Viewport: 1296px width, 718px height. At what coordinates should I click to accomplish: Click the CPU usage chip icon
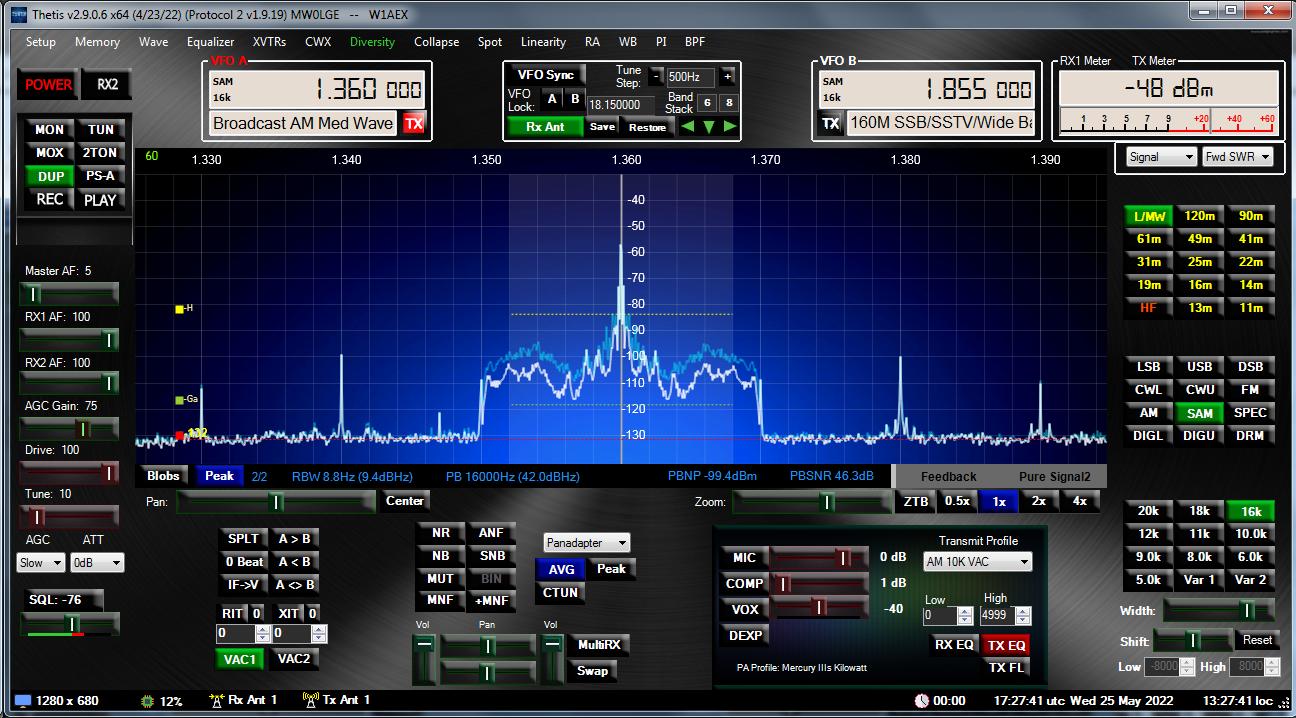coord(148,701)
